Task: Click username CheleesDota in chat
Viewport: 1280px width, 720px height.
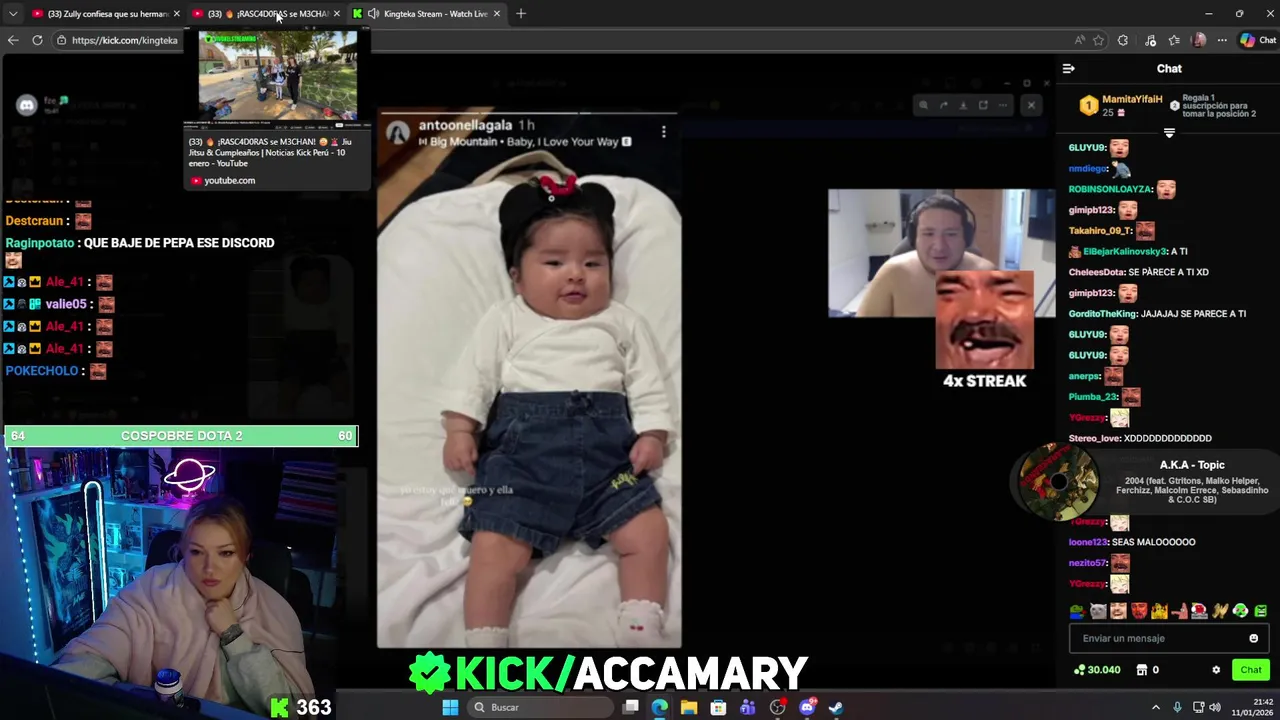Action: pyautogui.click(x=1096, y=272)
